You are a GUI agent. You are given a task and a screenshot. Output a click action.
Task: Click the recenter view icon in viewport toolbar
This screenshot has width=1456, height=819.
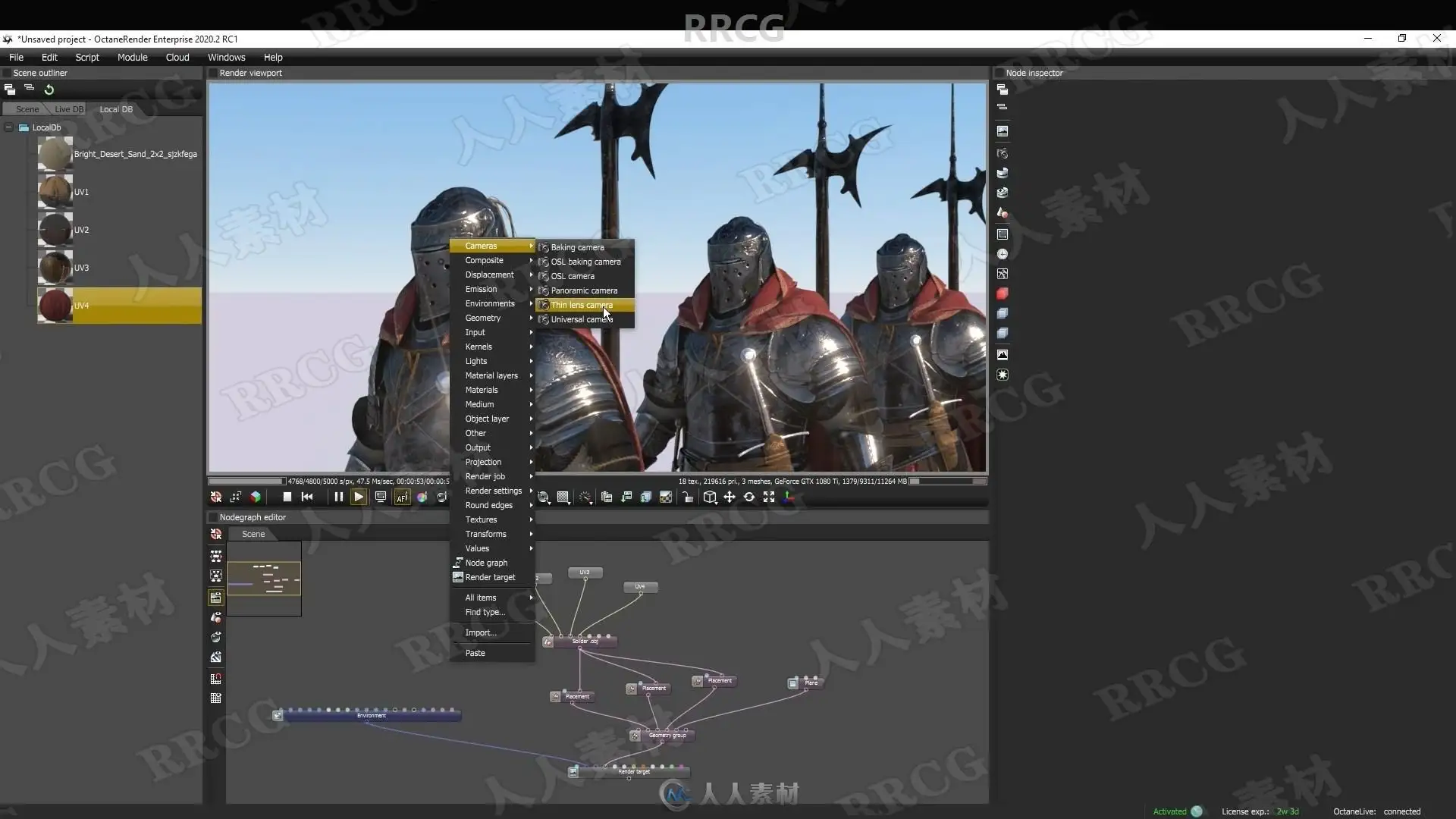216,497
